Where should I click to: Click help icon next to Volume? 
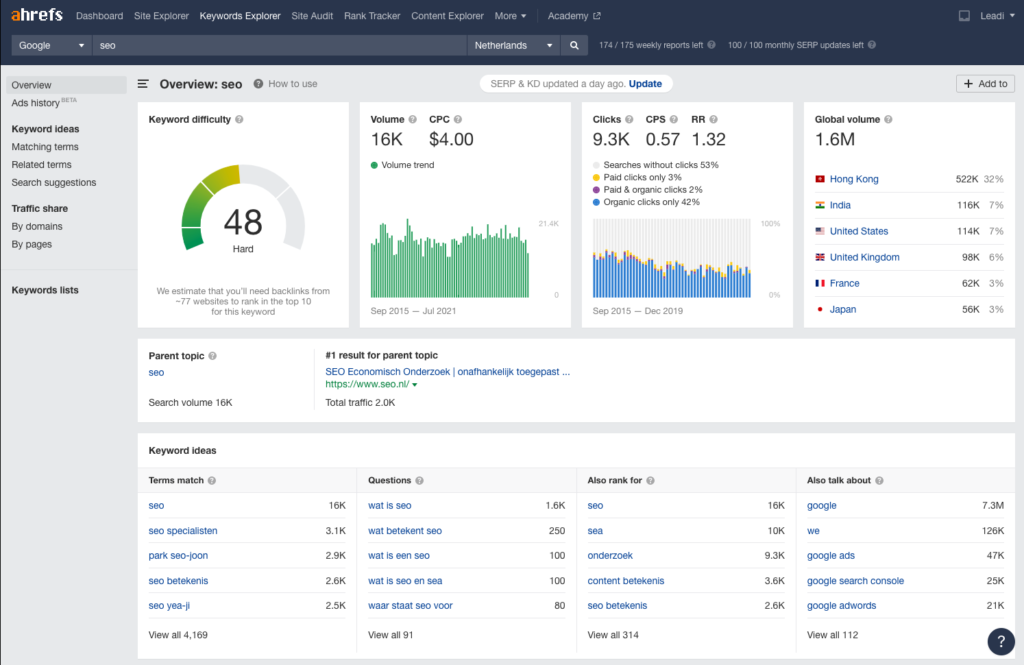(x=412, y=120)
